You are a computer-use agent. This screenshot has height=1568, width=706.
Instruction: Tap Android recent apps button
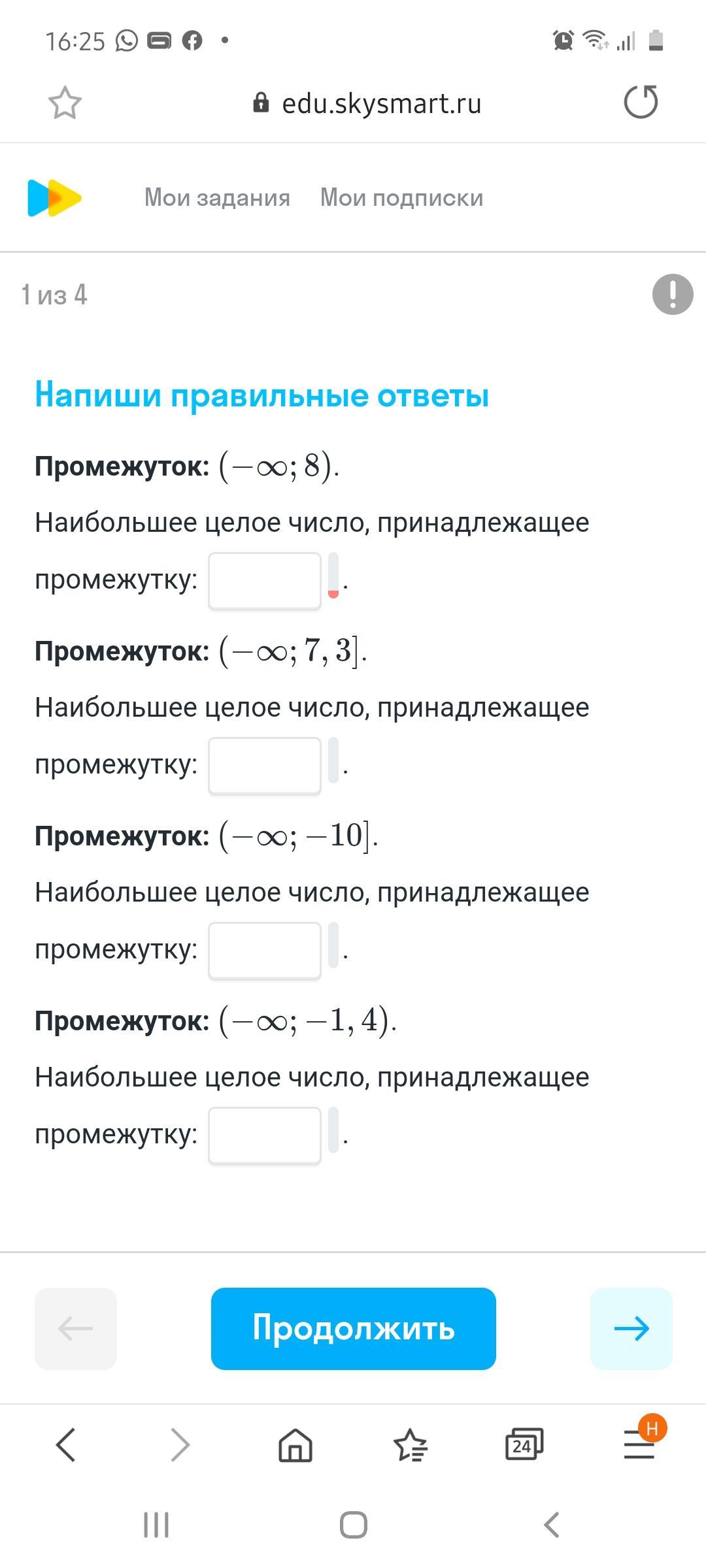156,1525
